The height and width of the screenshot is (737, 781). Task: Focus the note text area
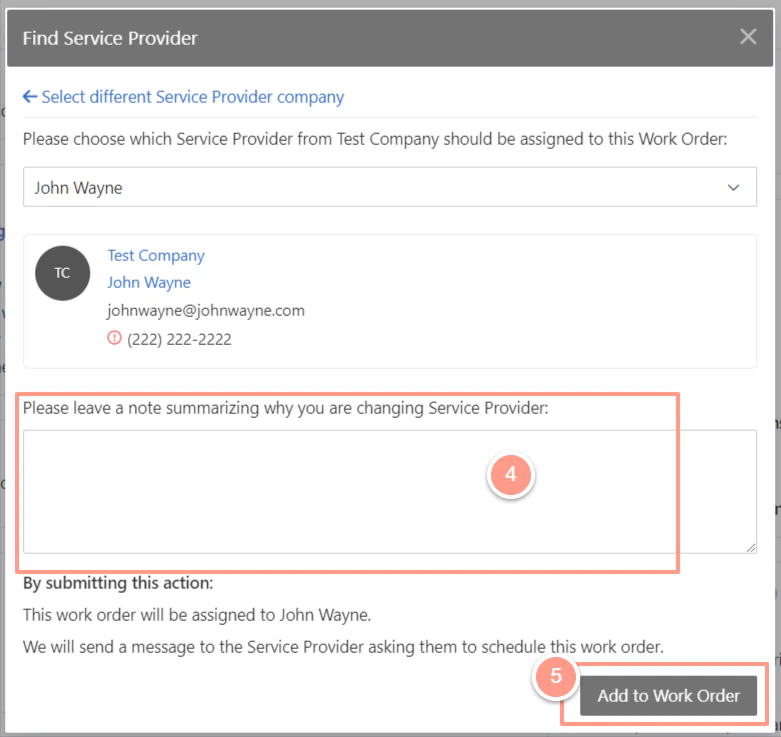(390, 492)
